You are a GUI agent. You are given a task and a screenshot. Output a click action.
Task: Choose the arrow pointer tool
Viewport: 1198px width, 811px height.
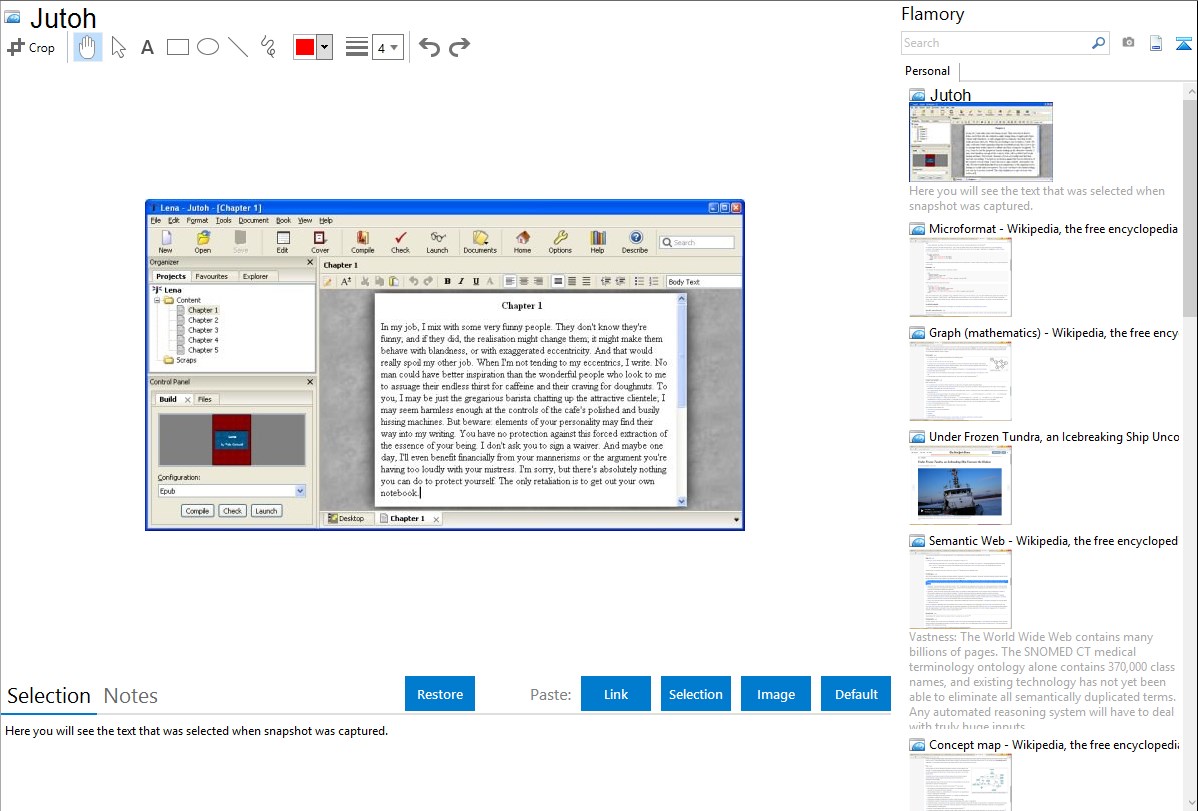[x=118, y=47]
